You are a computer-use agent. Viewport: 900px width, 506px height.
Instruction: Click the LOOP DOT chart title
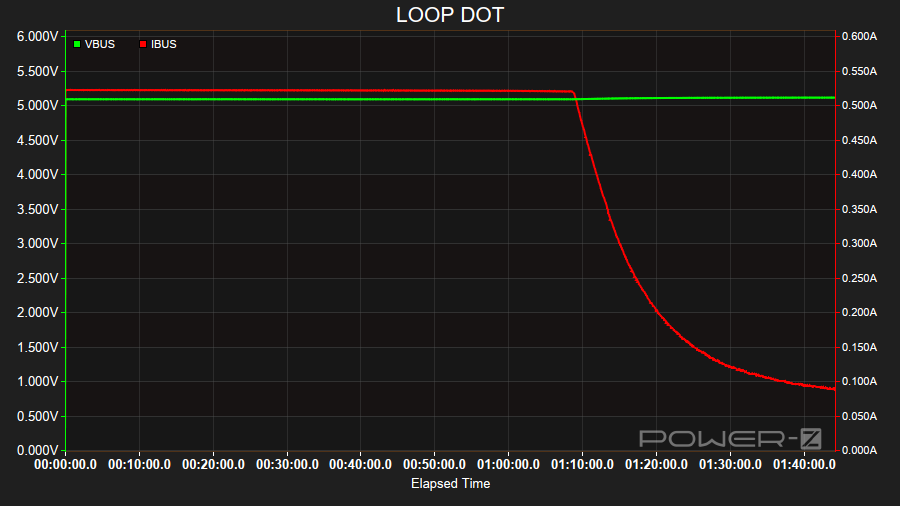click(450, 15)
